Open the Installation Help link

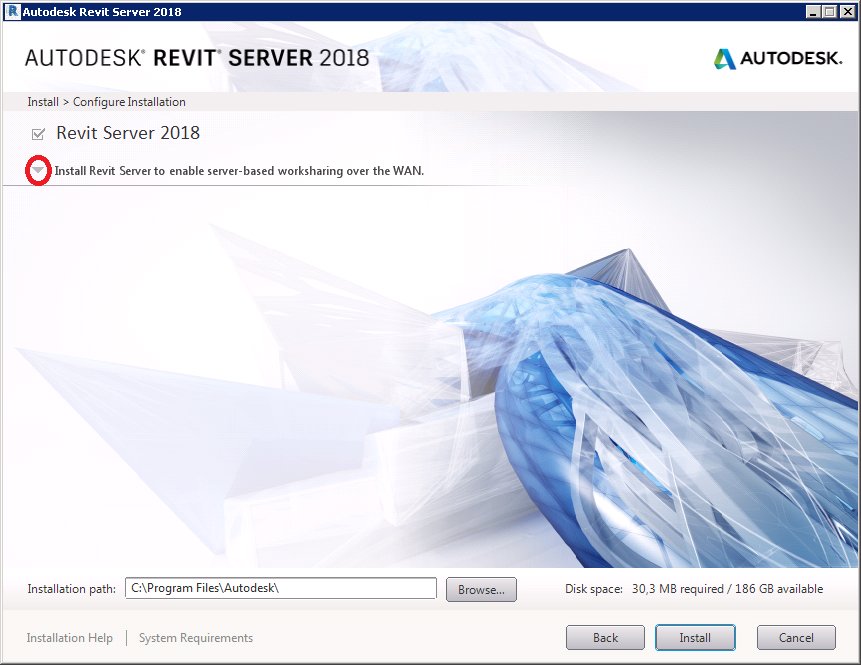70,638
